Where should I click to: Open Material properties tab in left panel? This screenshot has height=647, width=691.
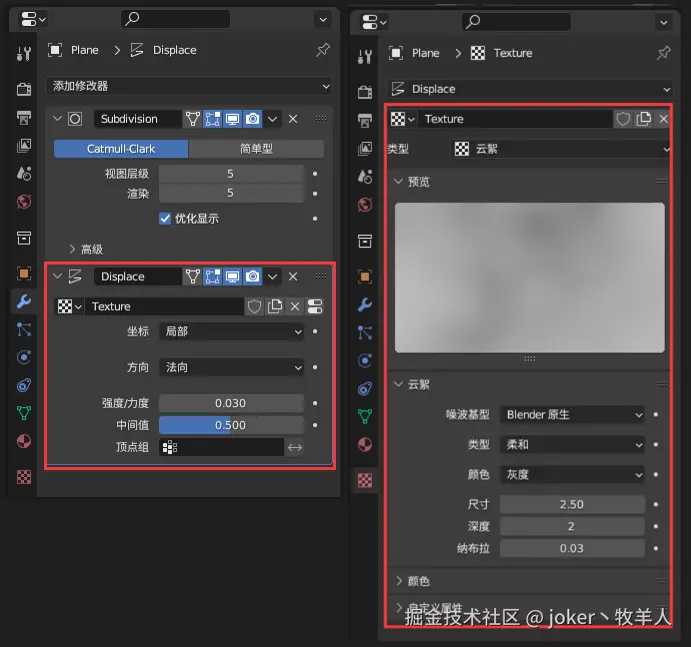tap(24, 441)
